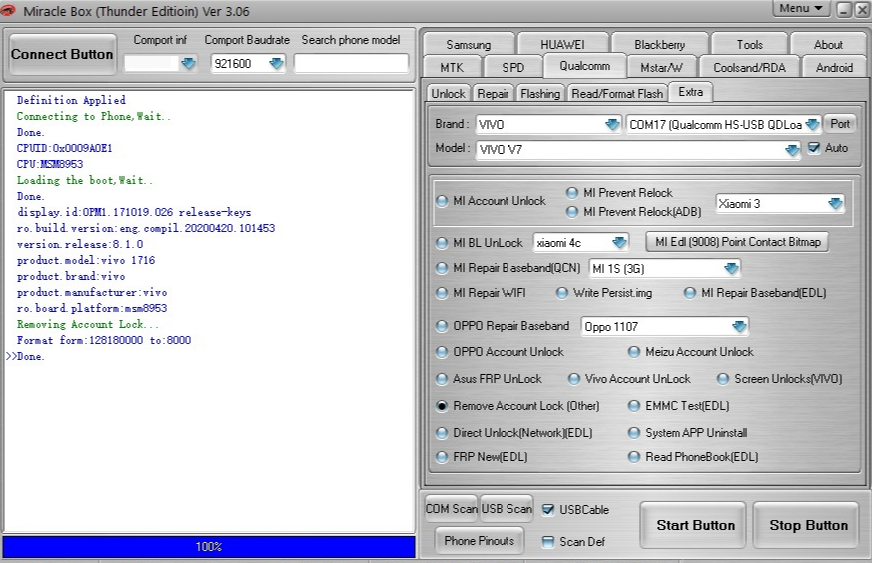
Task: Select MI Account Unlock radio option
Action: point(442,201)
